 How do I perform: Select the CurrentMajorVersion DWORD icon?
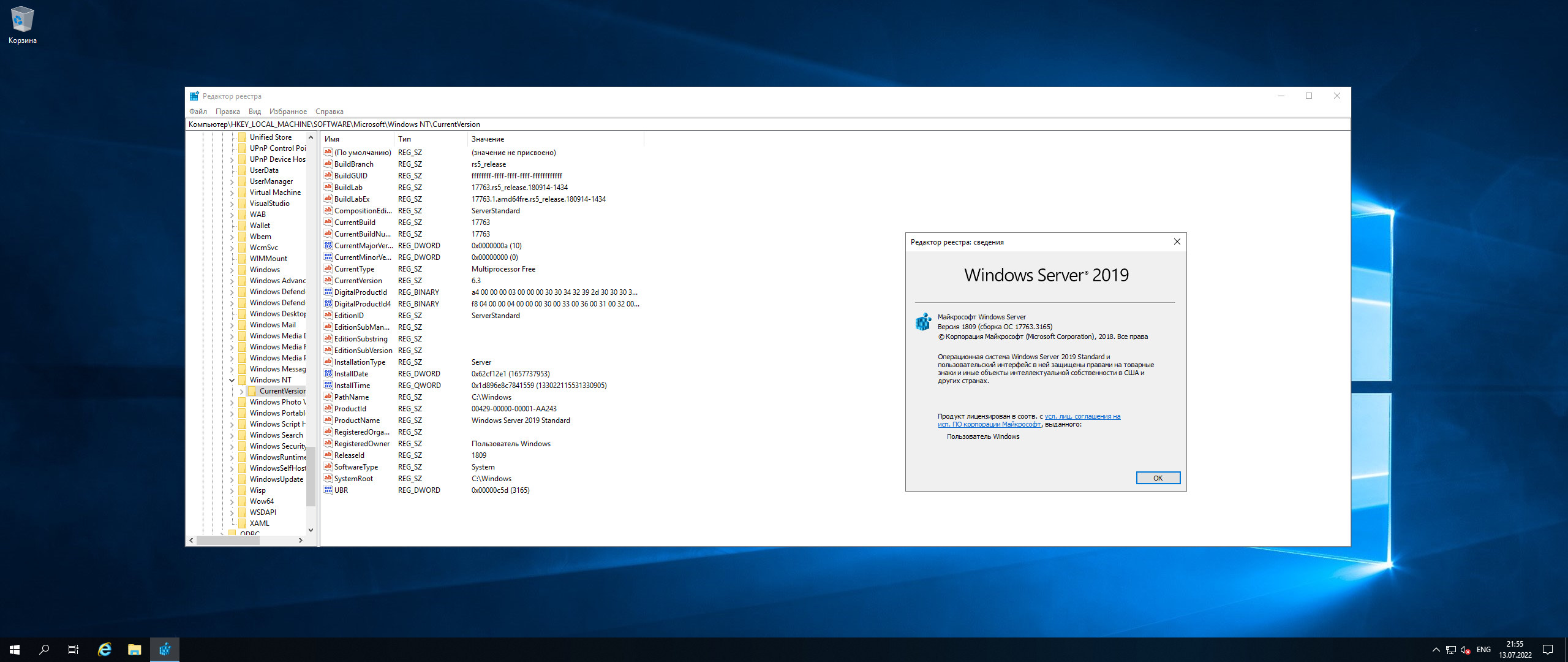(328, 245)
